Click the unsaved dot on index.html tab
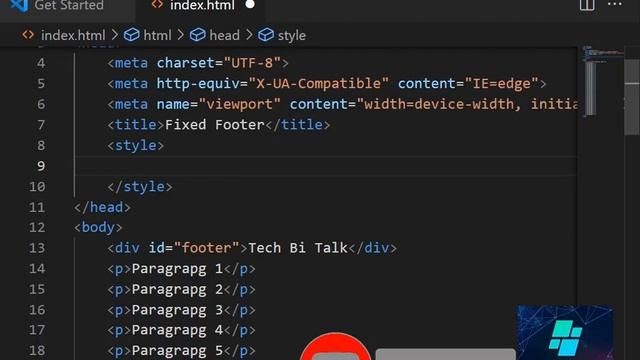 tap(250, 5)
